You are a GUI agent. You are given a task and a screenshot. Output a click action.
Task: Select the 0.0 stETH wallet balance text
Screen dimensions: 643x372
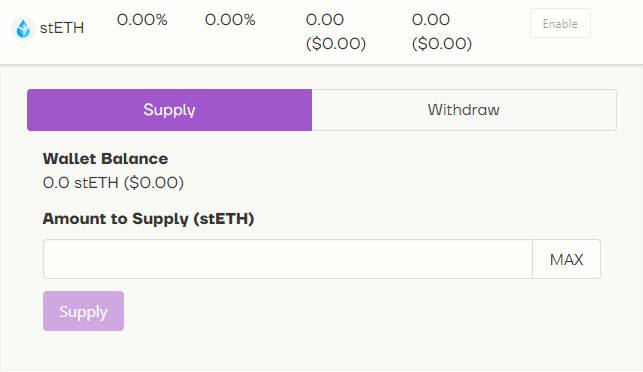coord(81,183)
